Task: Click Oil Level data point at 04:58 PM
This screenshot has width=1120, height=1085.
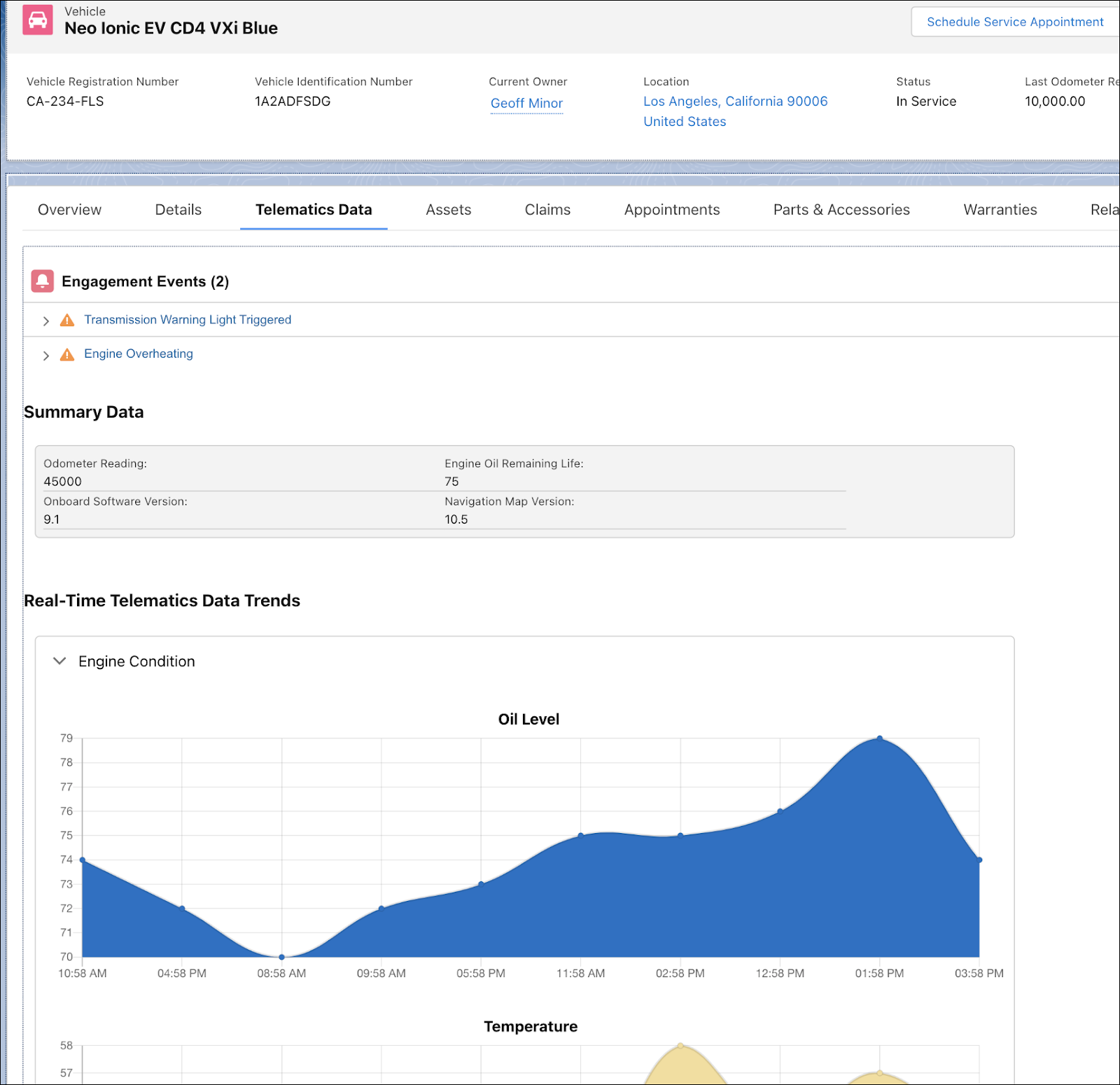Action: coord(182,909)
